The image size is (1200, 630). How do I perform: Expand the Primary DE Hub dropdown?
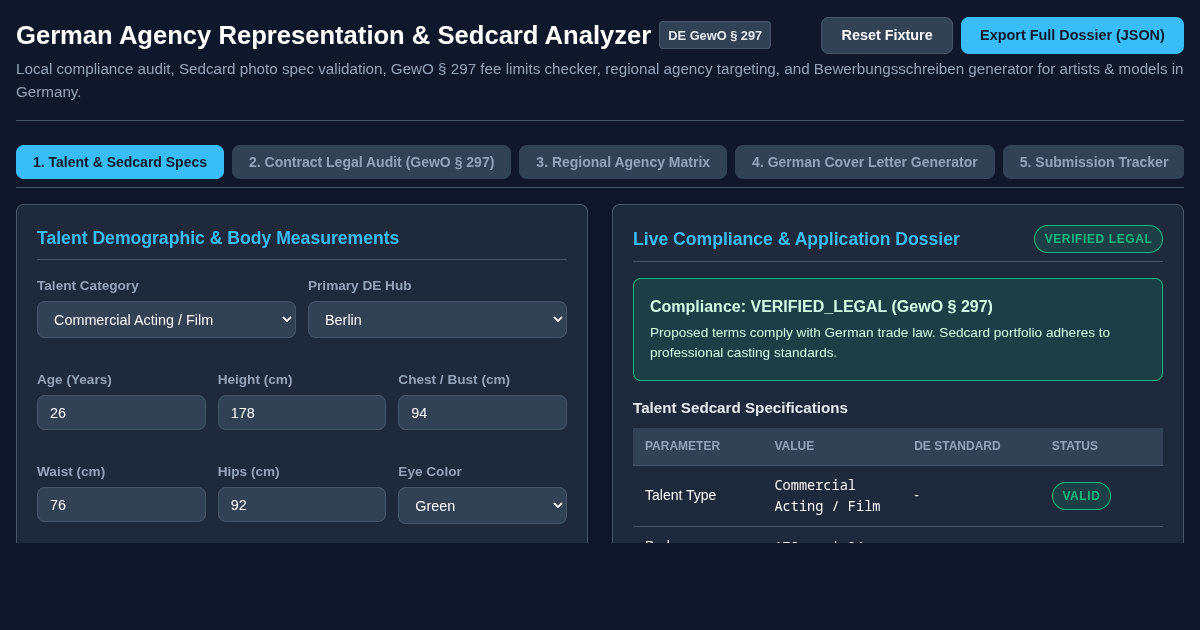pyautogui.click(x=437, y=319)
